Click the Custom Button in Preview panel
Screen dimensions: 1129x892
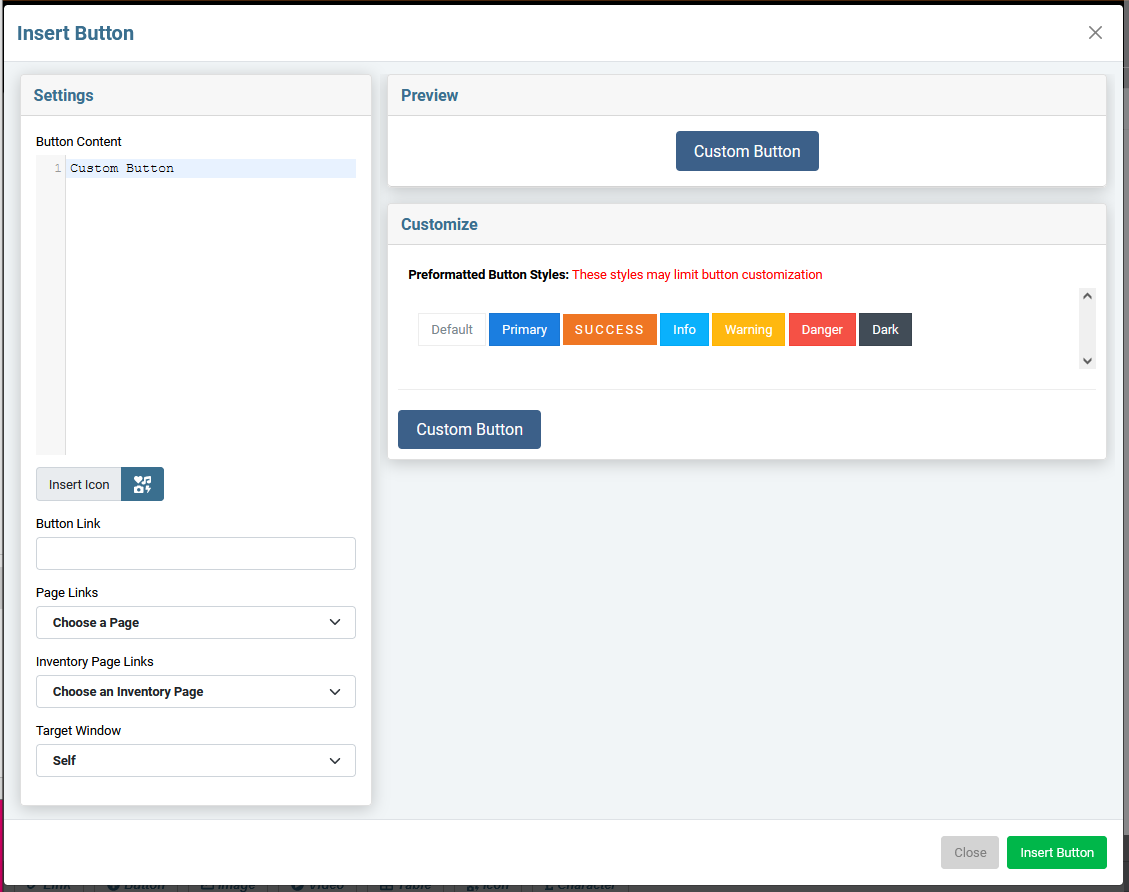point(747,151)
